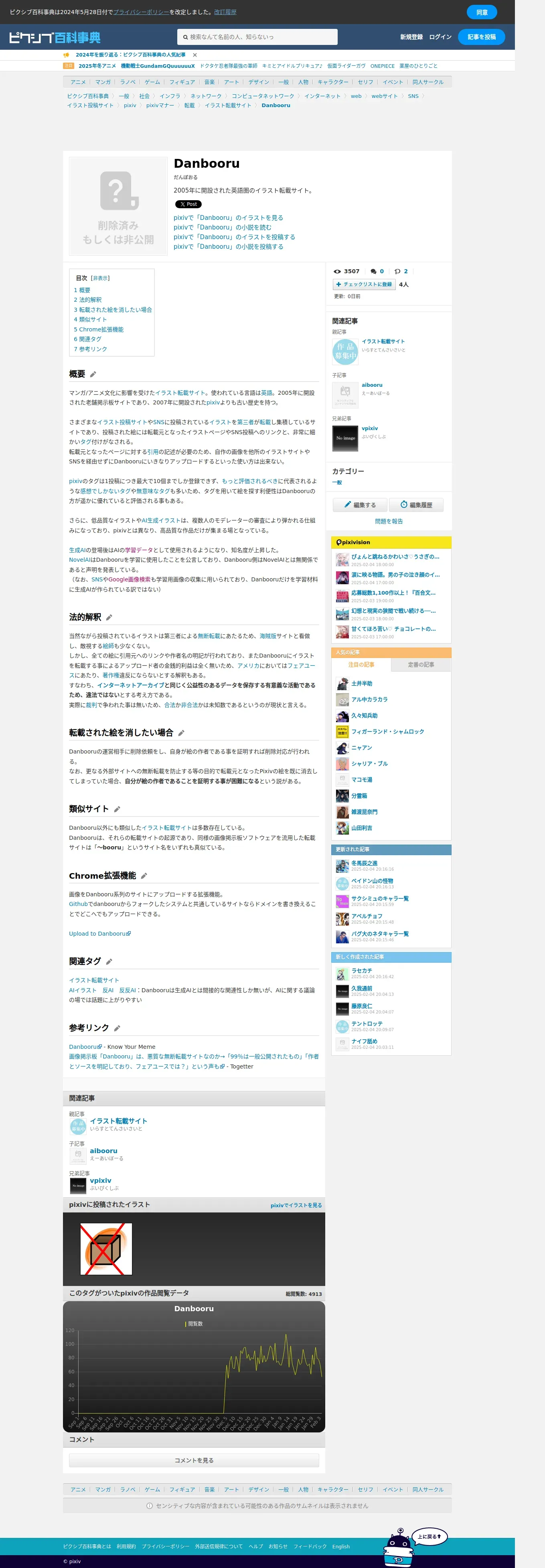Click the X Post share button

tap(188, 204)
